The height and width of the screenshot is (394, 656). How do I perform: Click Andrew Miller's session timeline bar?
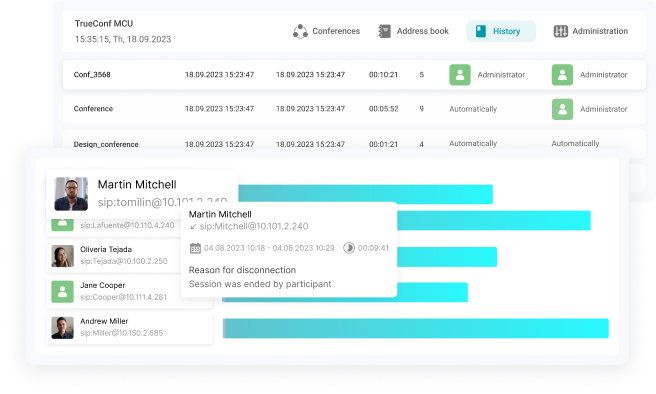pyautogui.click(x=415, y=328)
